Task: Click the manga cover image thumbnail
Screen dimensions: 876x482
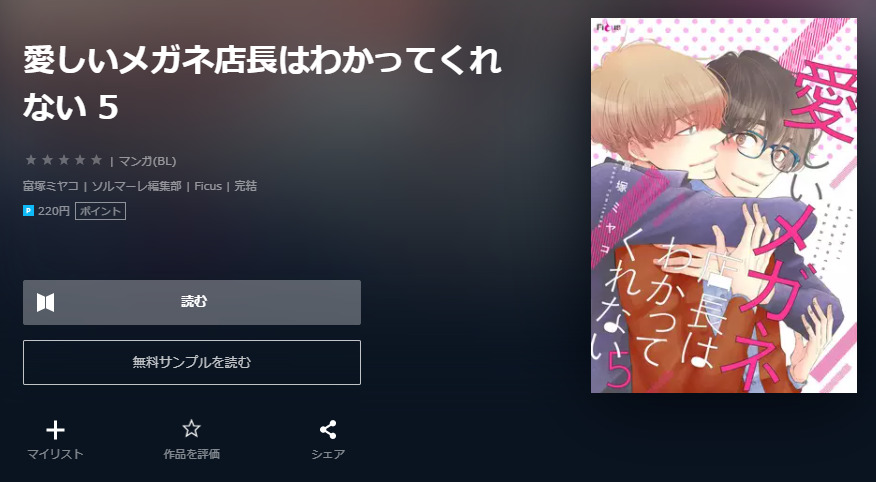Action: point(723,206)
